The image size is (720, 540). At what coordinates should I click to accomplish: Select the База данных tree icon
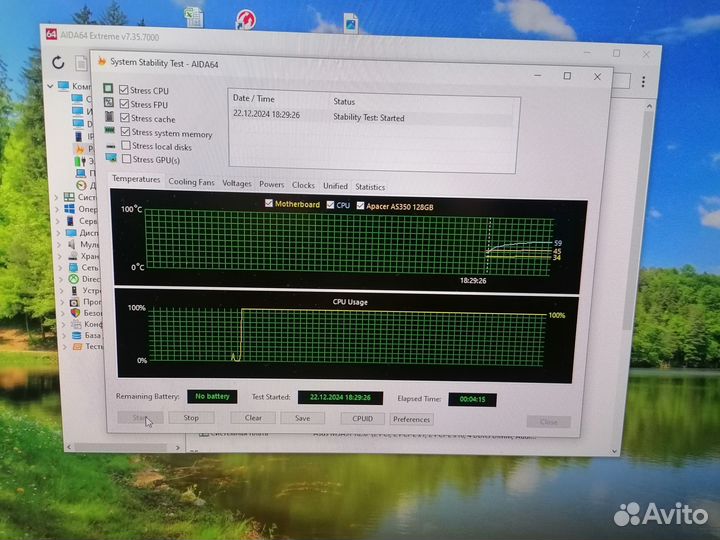(x=77, y=335)
